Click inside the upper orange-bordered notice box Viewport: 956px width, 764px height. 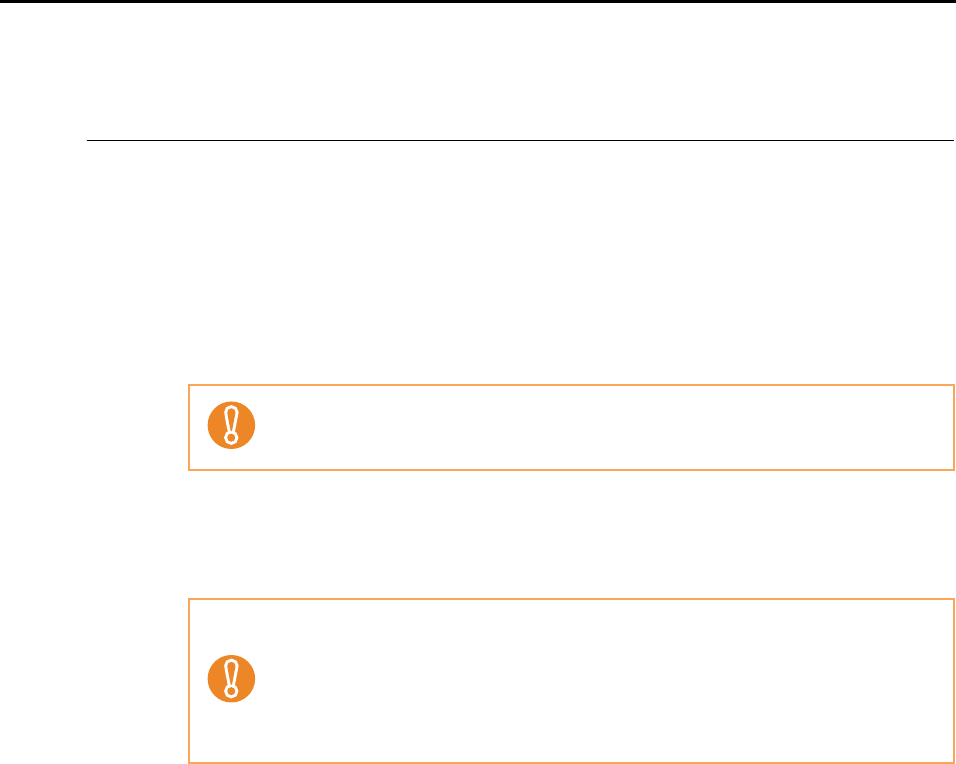tap(600, 427)
